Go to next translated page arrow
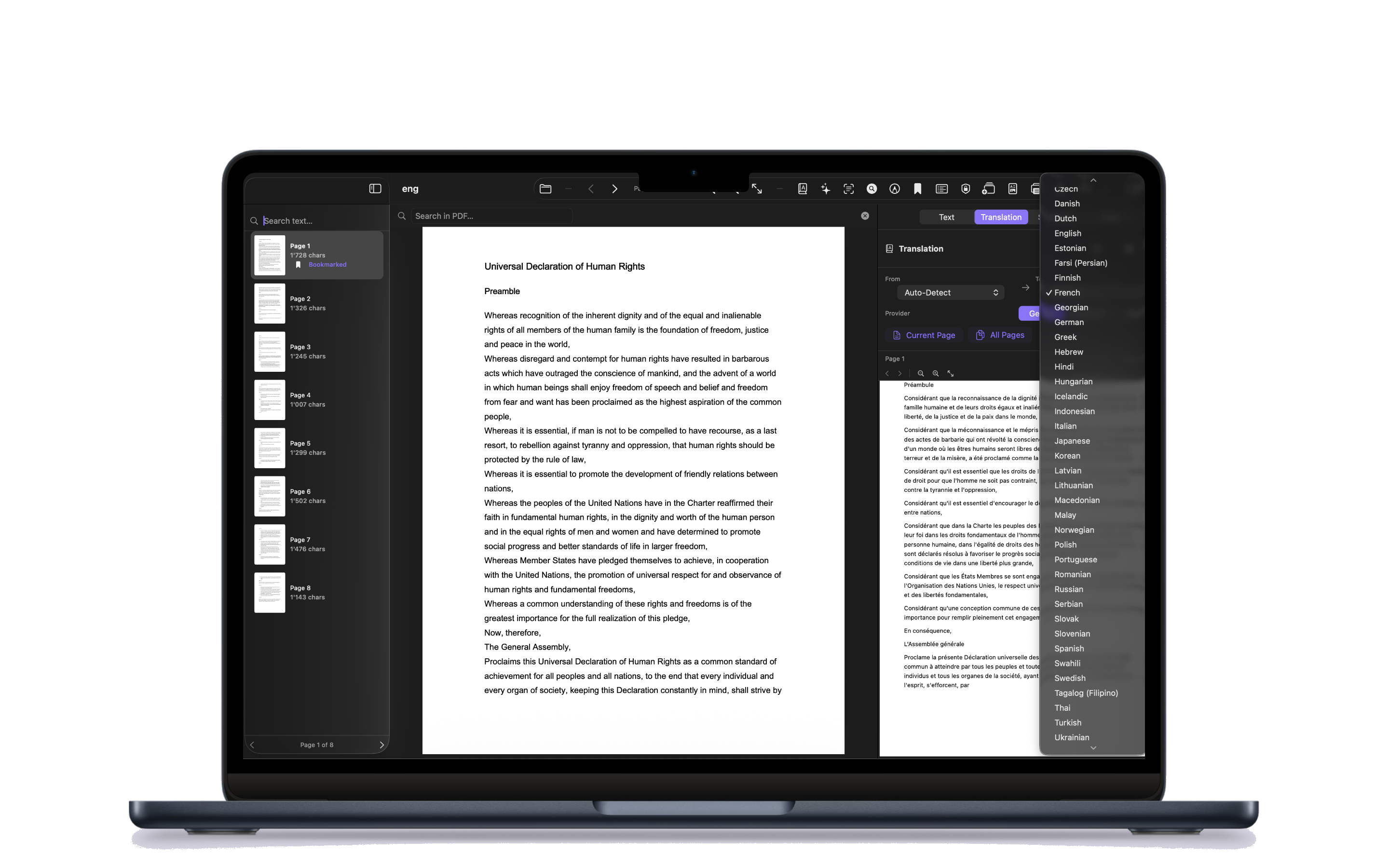Viewport: 1389px width, 868px height. [x=900, y=373]
